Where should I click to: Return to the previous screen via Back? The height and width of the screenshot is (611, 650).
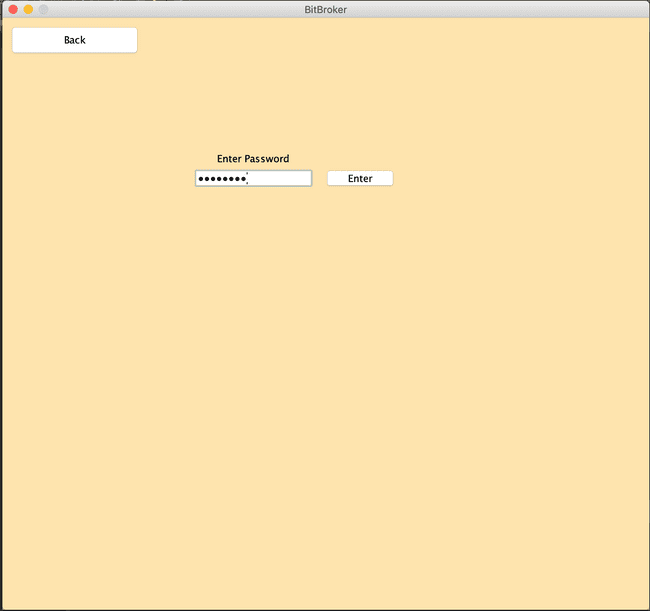pos(74,40)
